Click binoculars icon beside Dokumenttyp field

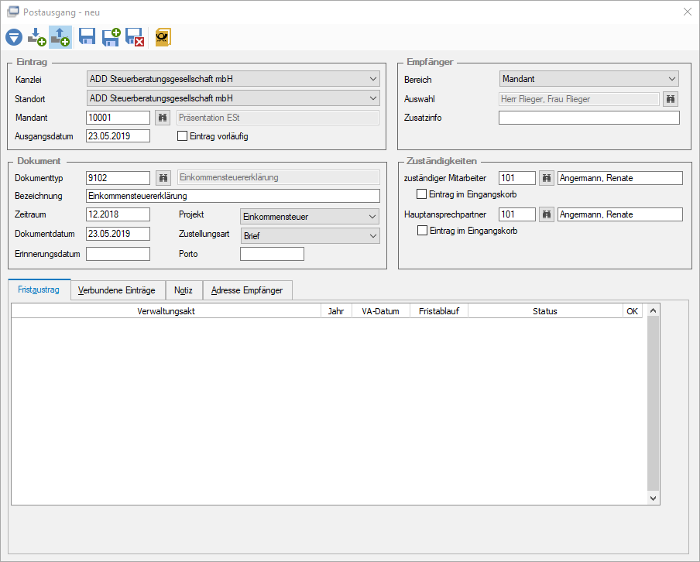163,178
